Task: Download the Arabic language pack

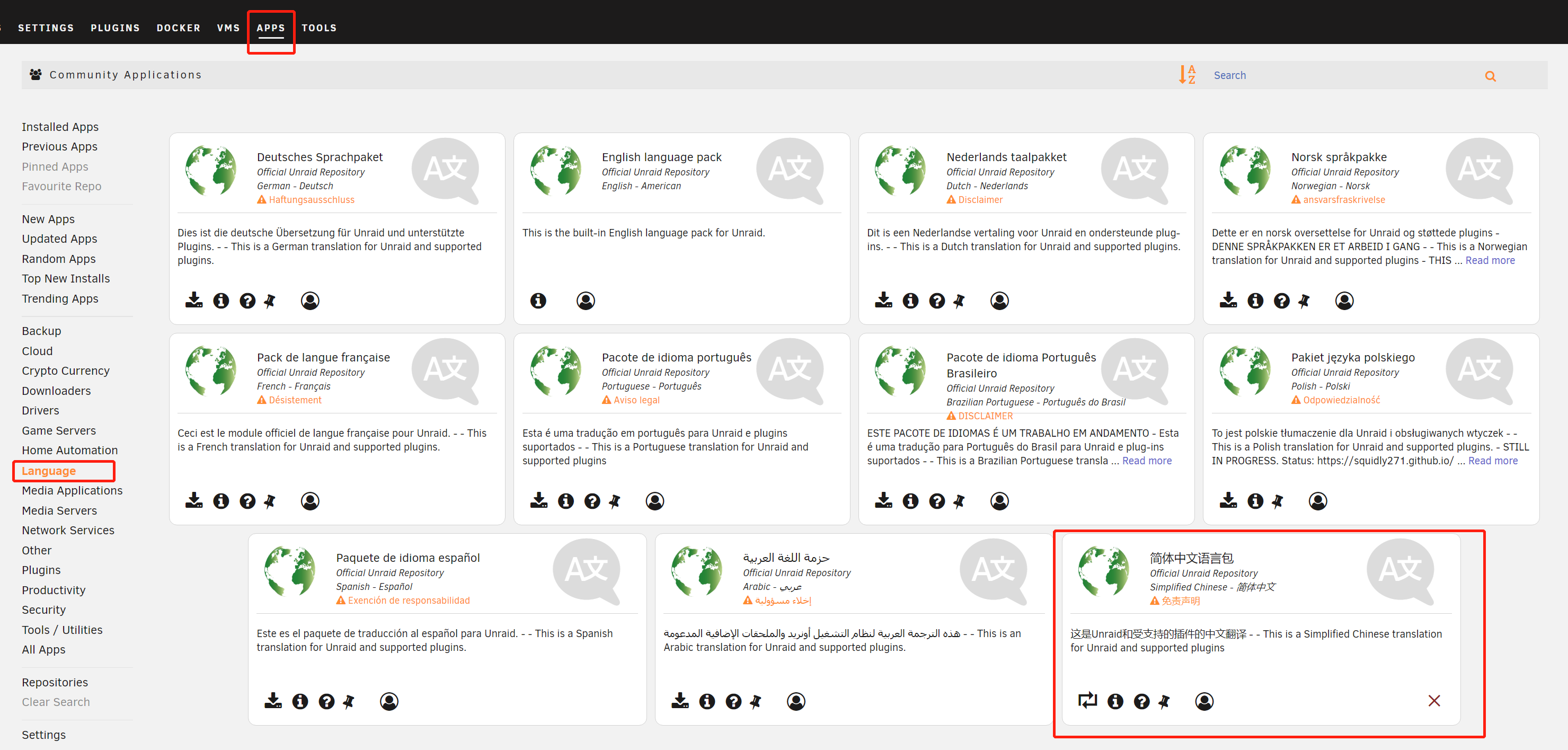Action: [680, 701]
